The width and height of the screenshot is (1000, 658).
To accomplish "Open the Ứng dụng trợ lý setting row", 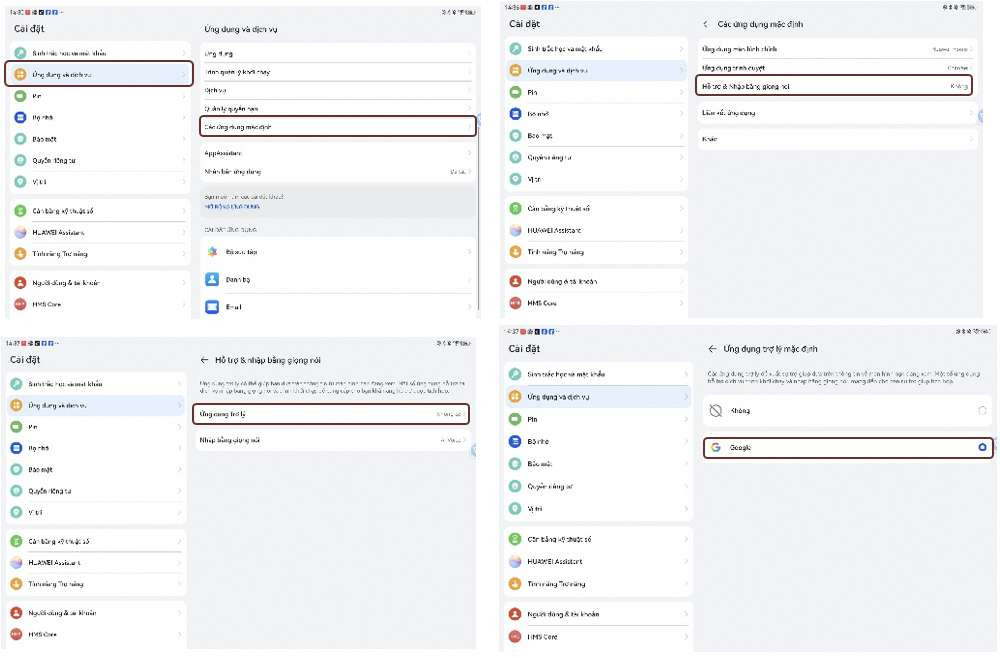I will point(331,414).
